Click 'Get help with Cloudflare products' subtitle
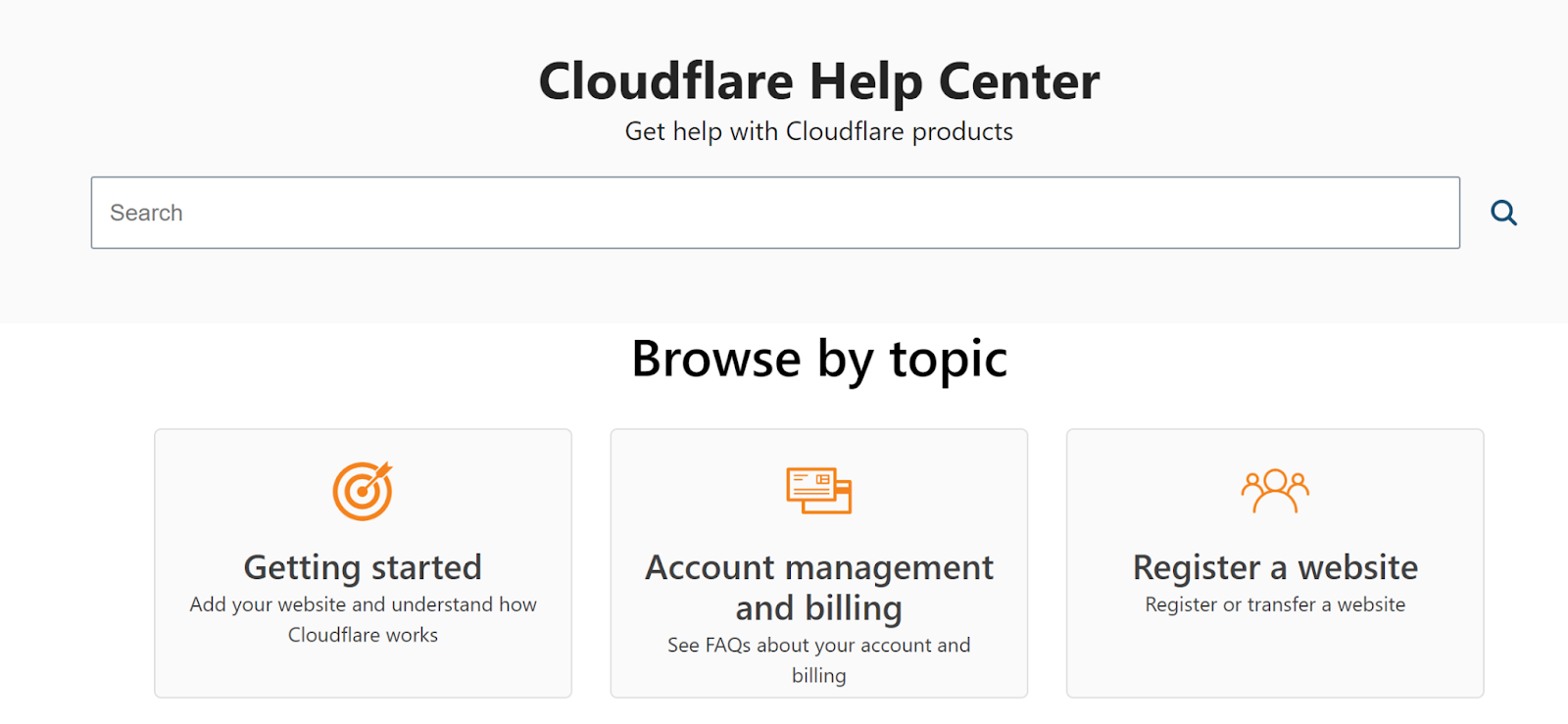The image size is (1568, 724). tap(819, 131)
